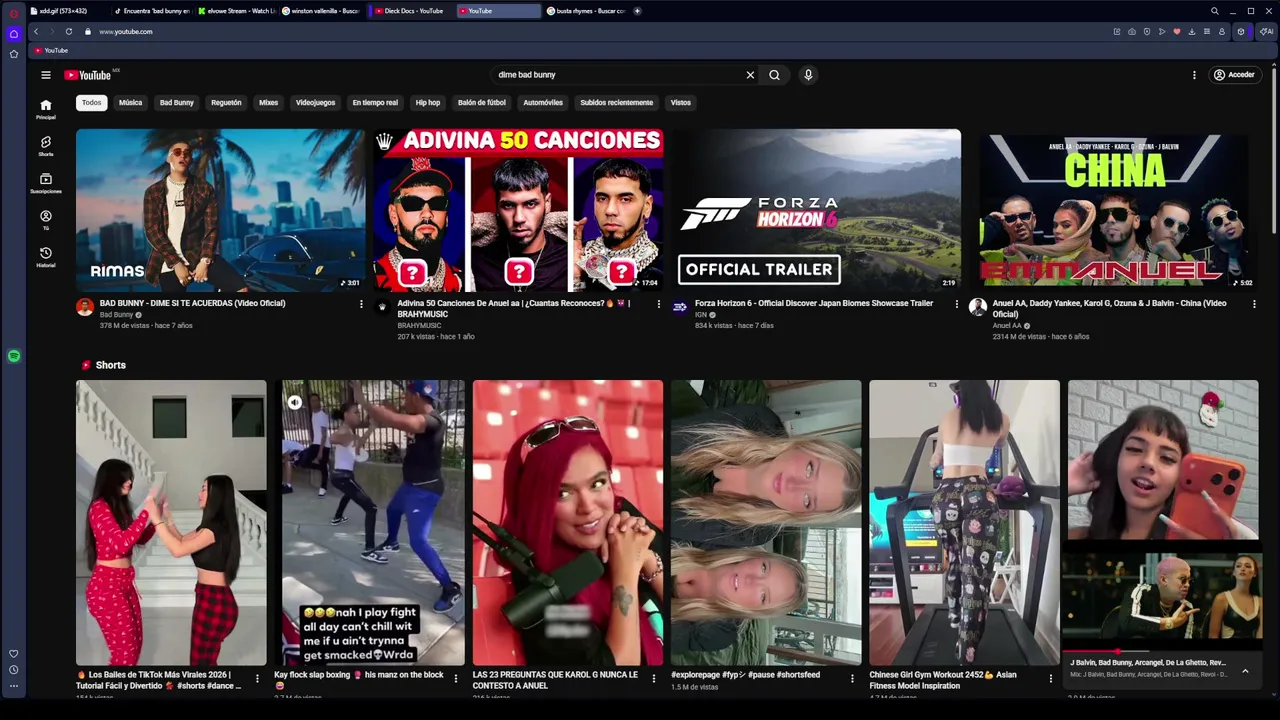Viewport: 1280px width, 720px height.
Task: Click the browser reload button
Action: (x=68, y=32)
